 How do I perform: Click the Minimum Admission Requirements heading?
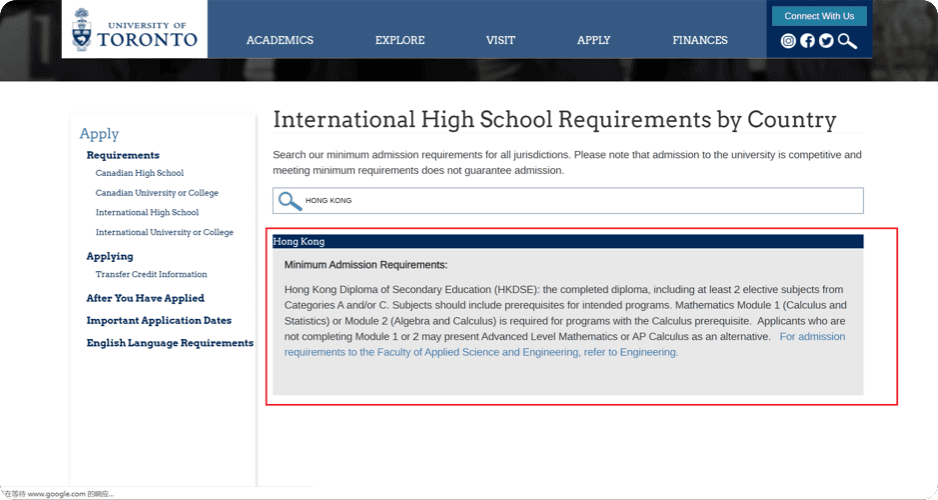[366, 264]
